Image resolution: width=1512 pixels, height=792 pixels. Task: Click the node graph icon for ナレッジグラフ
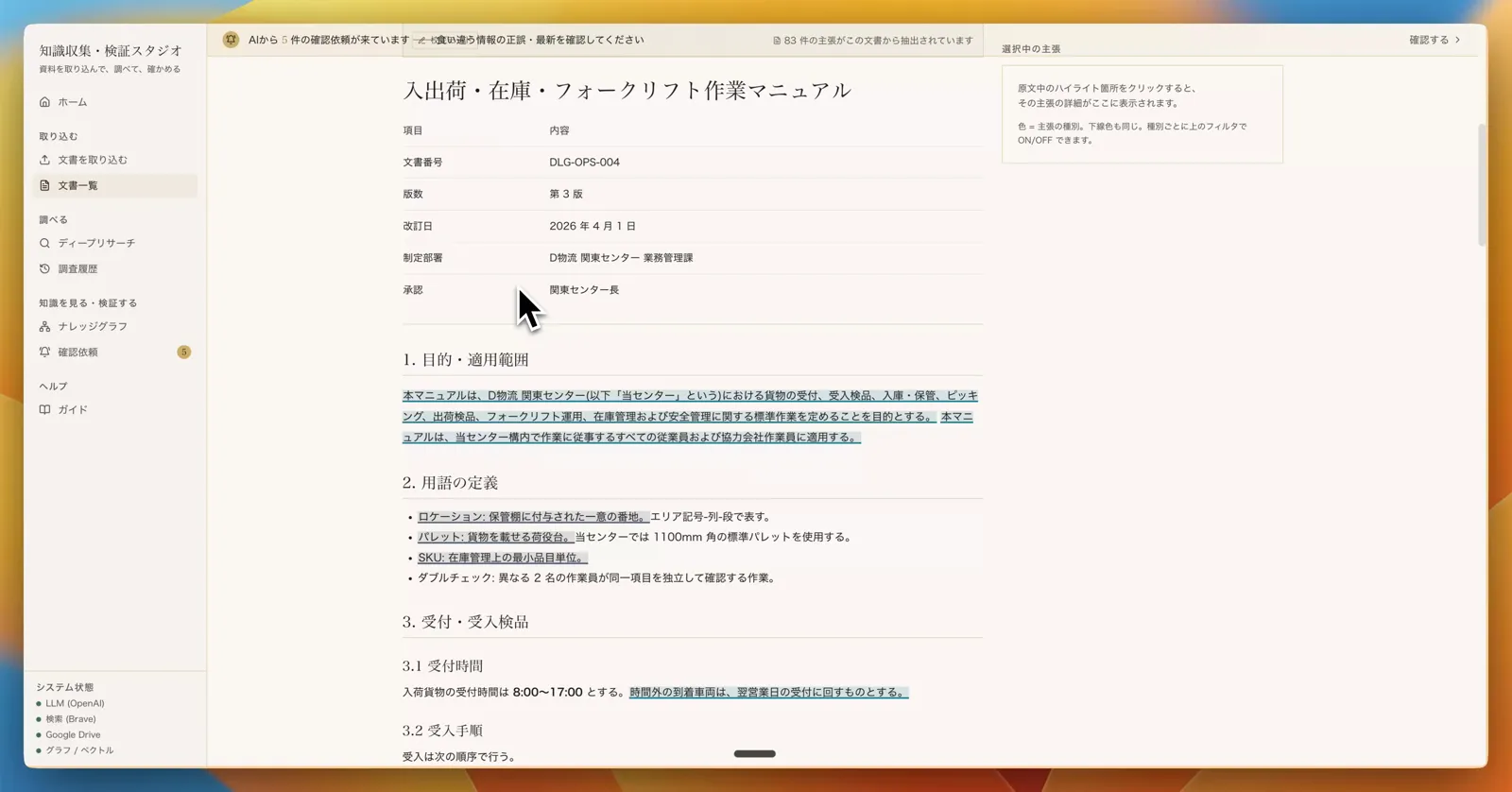click(44, 326)
